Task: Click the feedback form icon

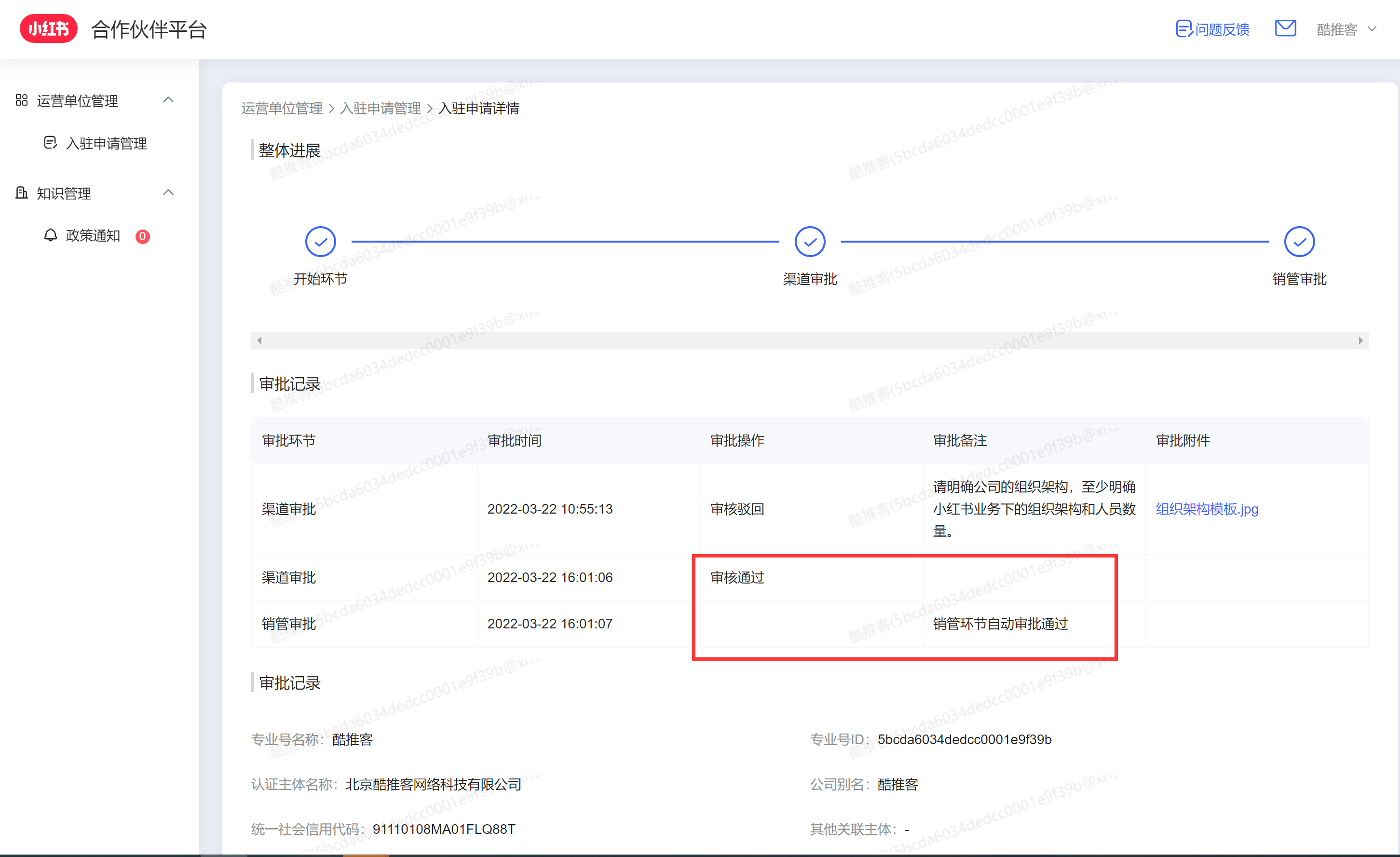Action: click(1183, 28)
